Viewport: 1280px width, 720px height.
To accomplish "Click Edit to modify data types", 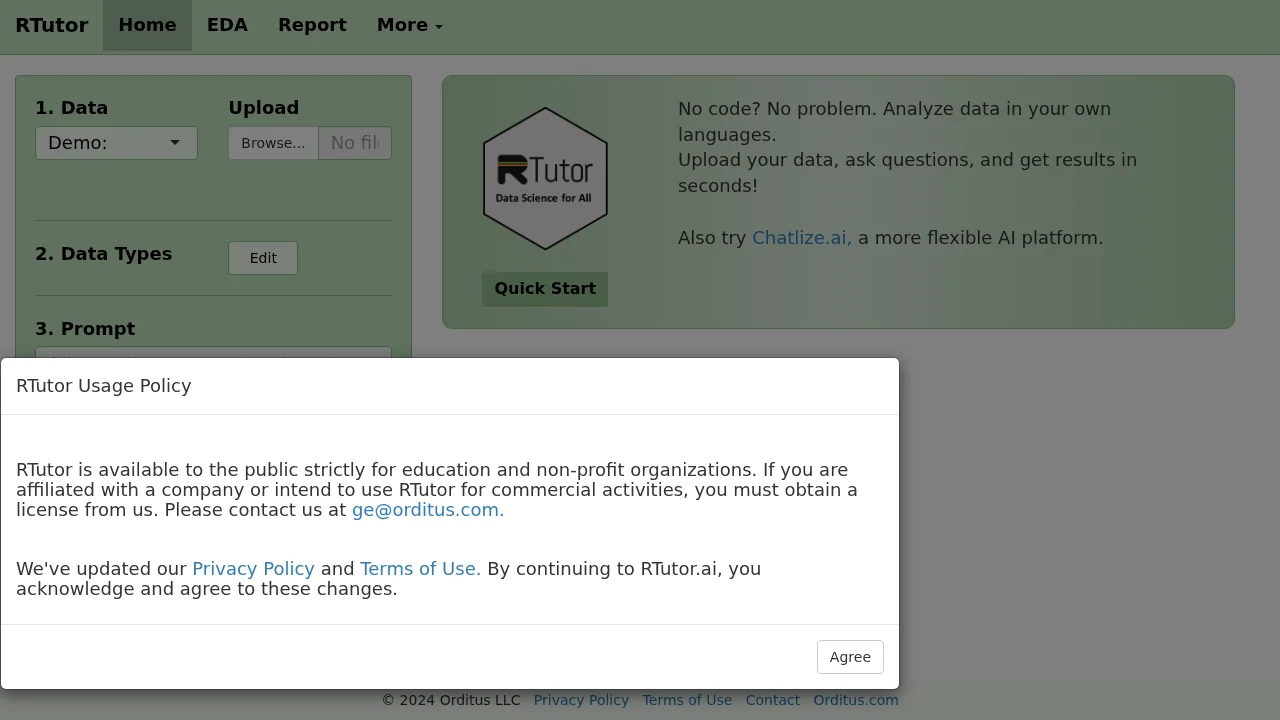I will coord(262,257).
